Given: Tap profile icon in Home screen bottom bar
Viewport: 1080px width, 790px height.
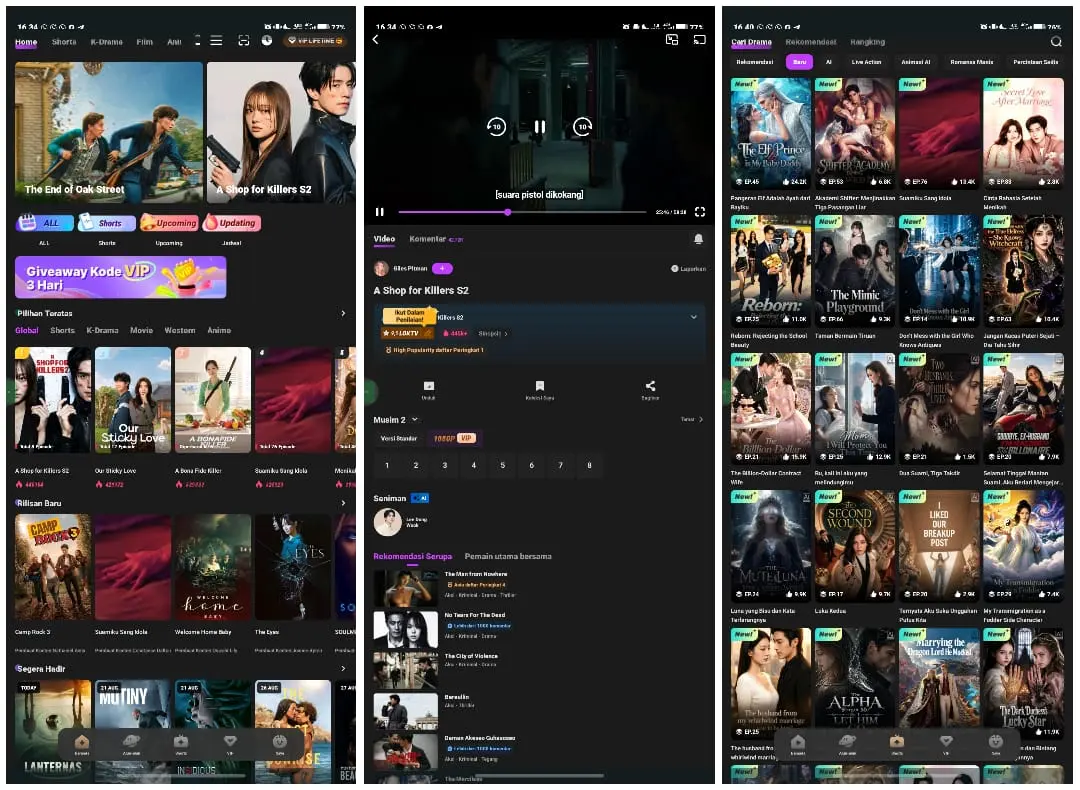Looking at the screenshot, I should [280, 744].
